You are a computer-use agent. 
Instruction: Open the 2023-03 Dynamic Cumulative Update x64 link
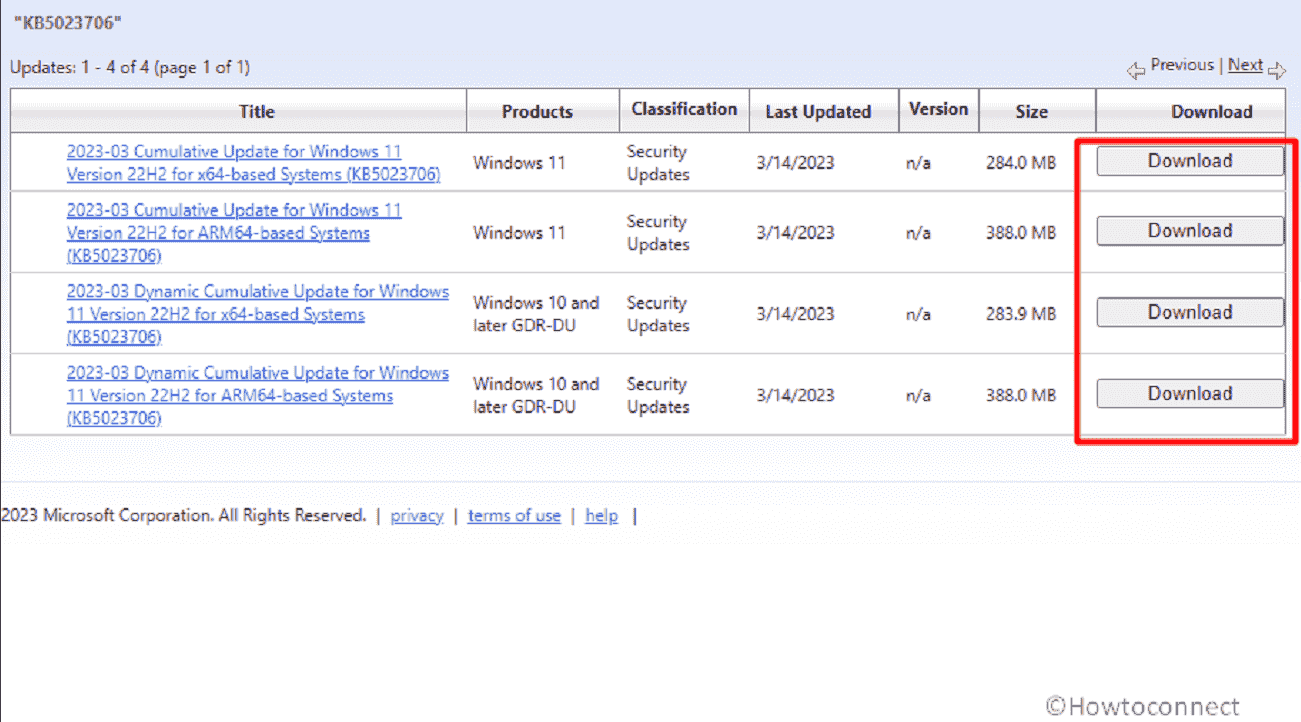(258, 314)
